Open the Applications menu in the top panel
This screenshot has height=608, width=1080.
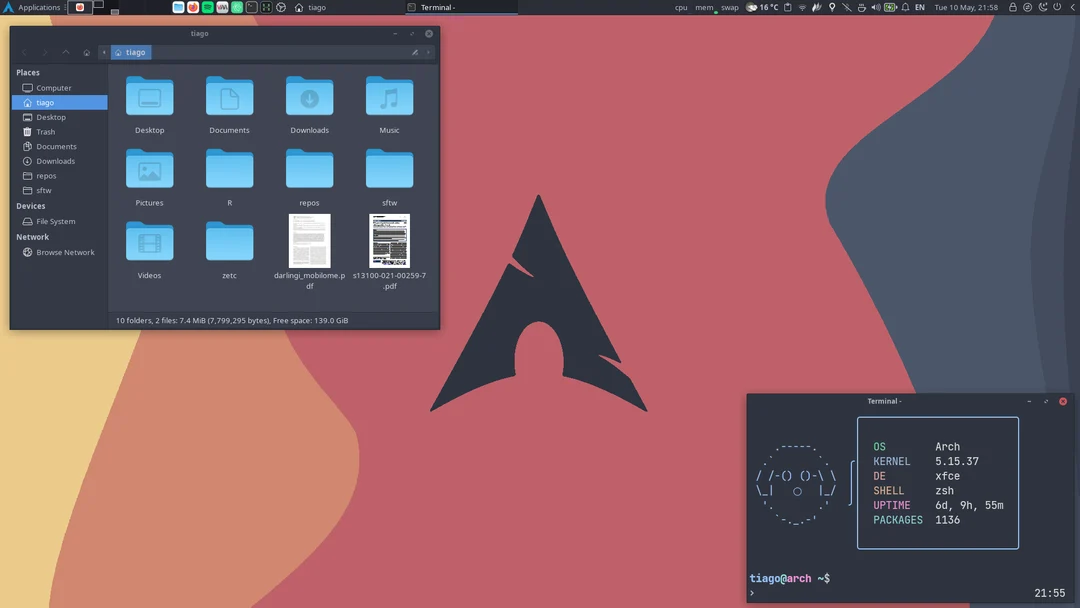[x=30, y=7]
